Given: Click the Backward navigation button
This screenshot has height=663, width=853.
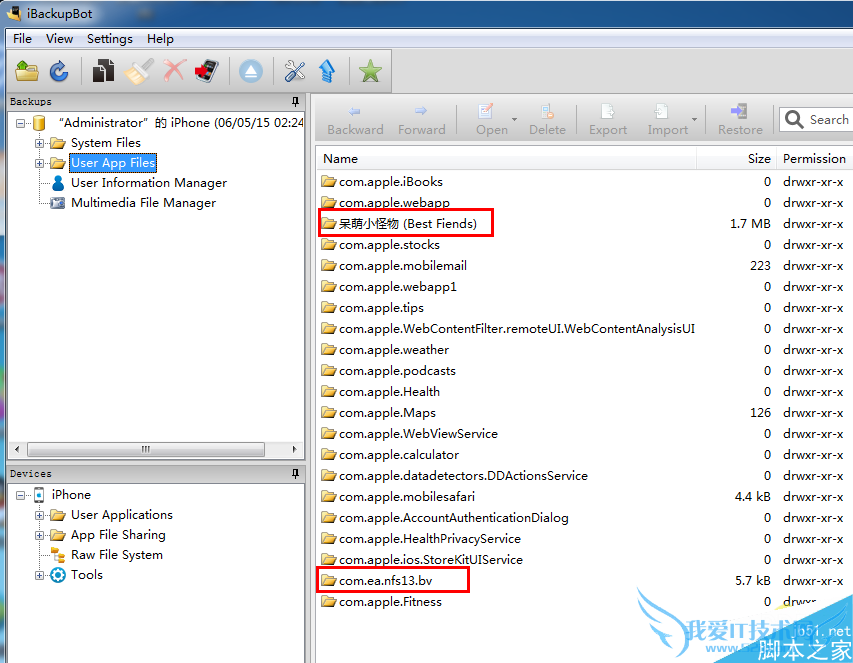Looking at the screenshot, I should [355, 121].
